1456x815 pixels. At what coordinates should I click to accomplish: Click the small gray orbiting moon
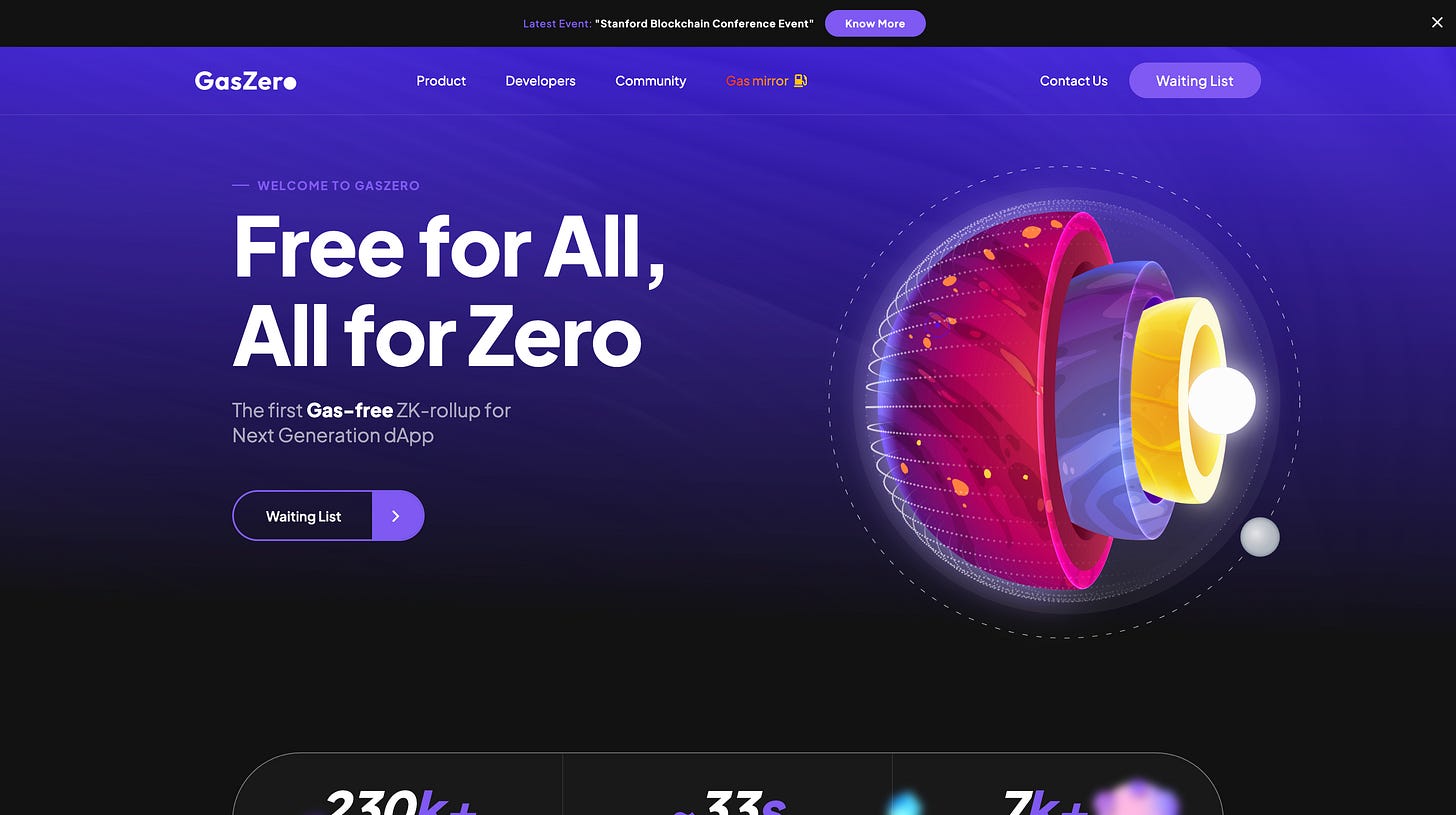pyautogui.click(x=1259, y=537)
